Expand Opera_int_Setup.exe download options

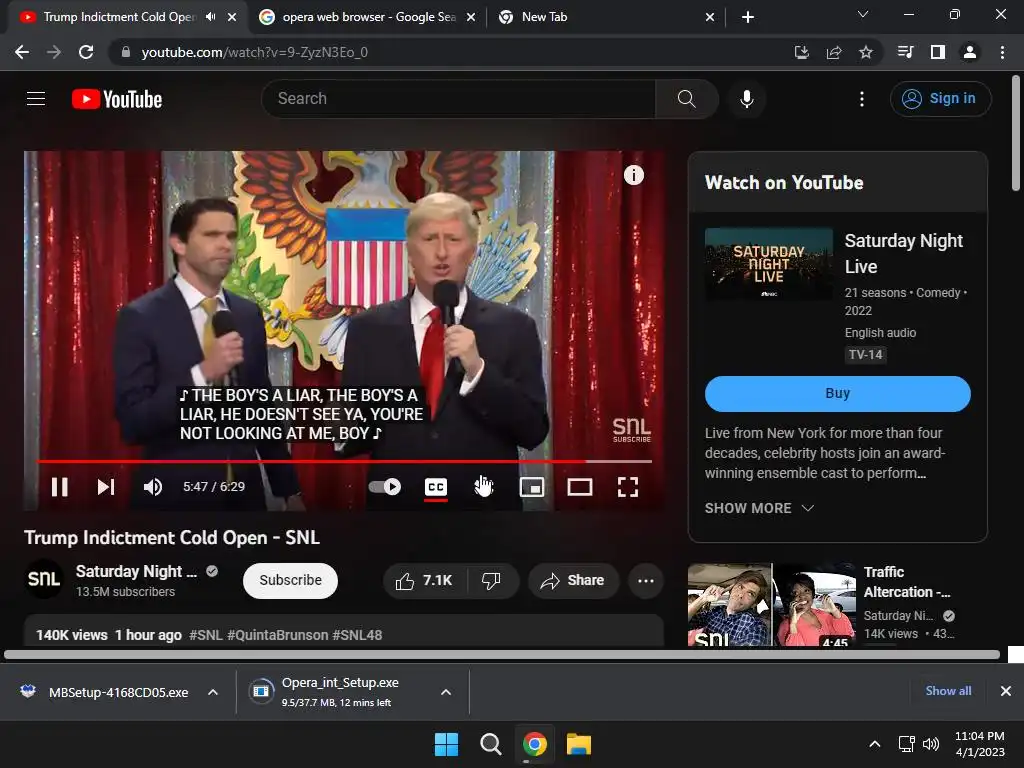tap(446, 692)
